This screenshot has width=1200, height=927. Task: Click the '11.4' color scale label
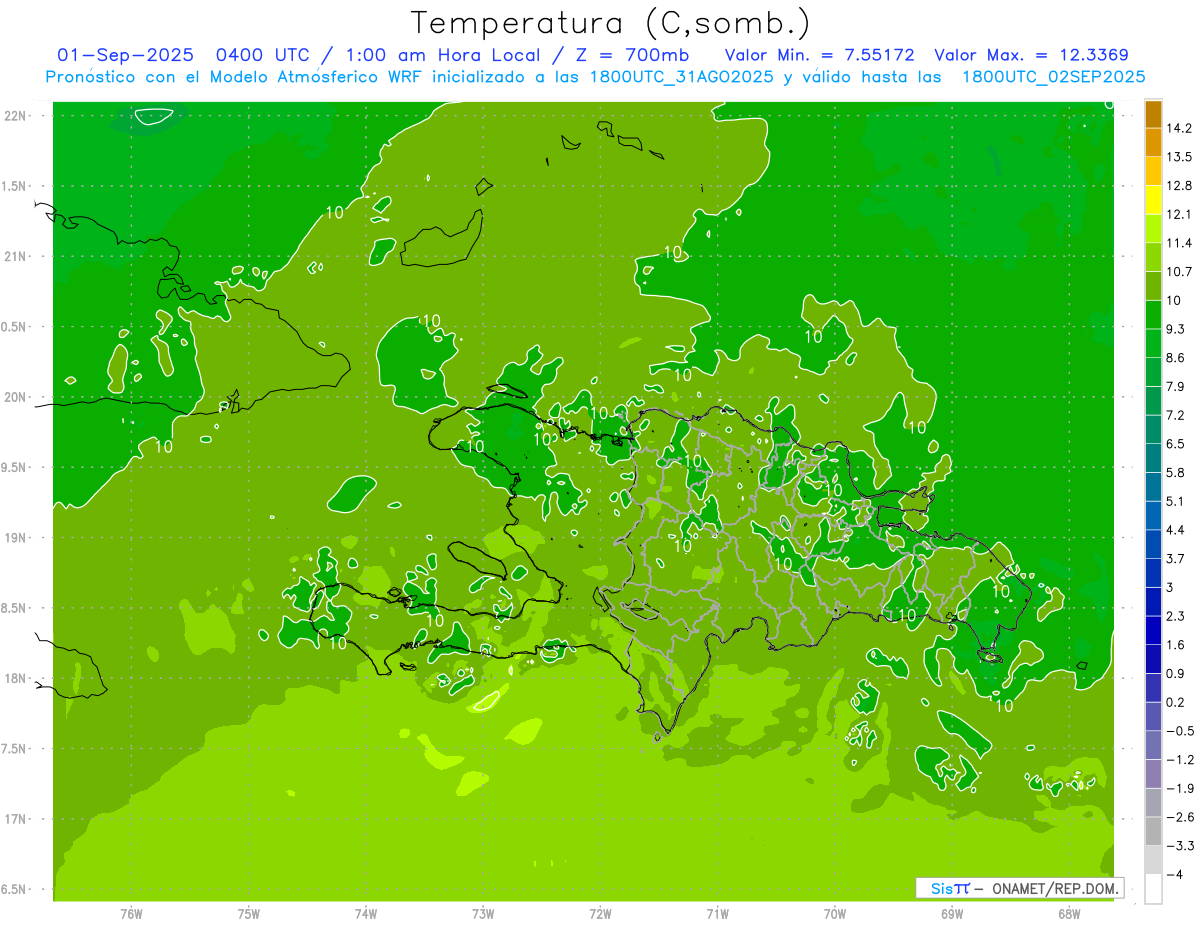point(1180,243)
